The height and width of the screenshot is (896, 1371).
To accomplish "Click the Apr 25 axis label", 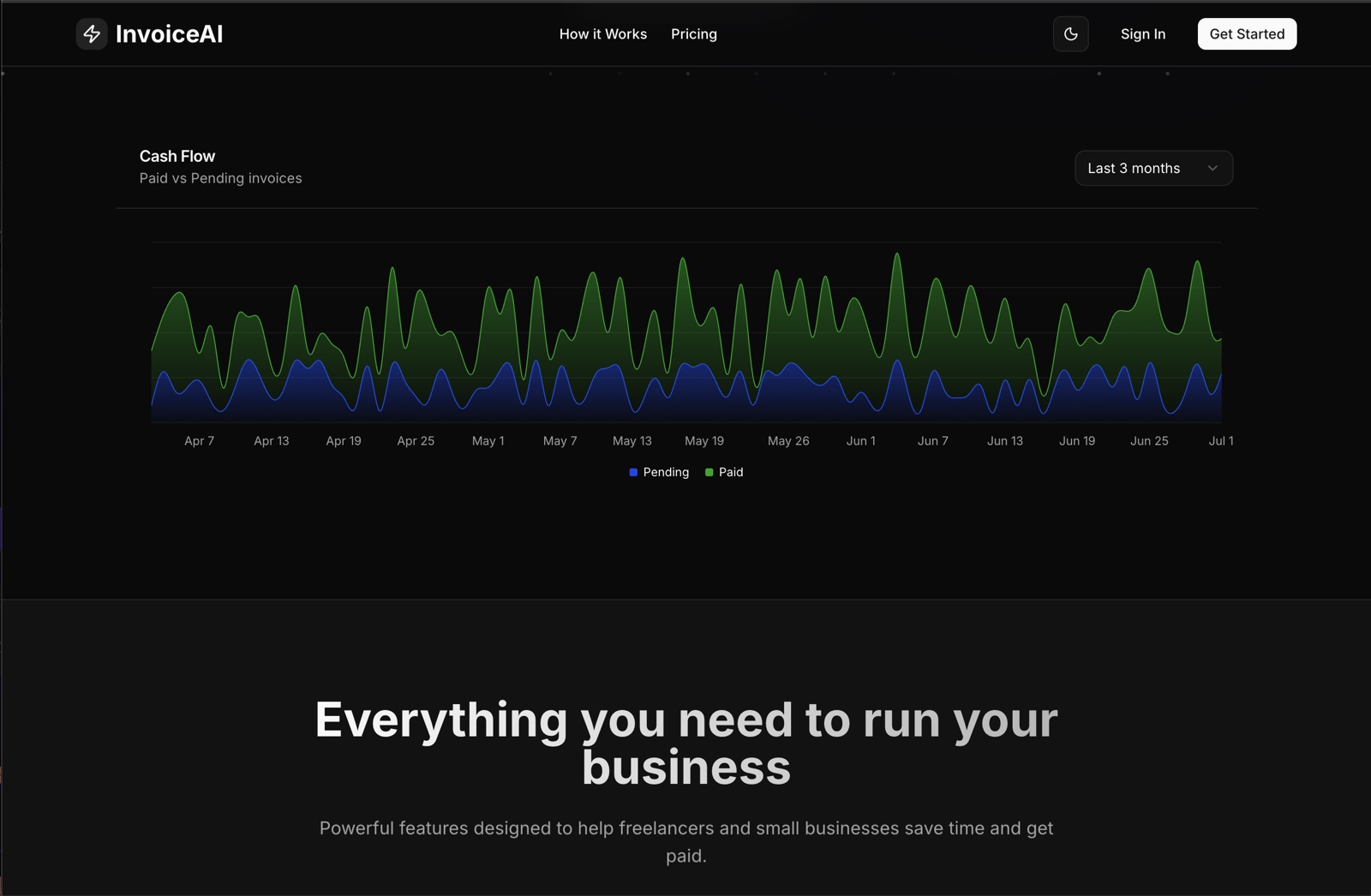I will point(416,441).
